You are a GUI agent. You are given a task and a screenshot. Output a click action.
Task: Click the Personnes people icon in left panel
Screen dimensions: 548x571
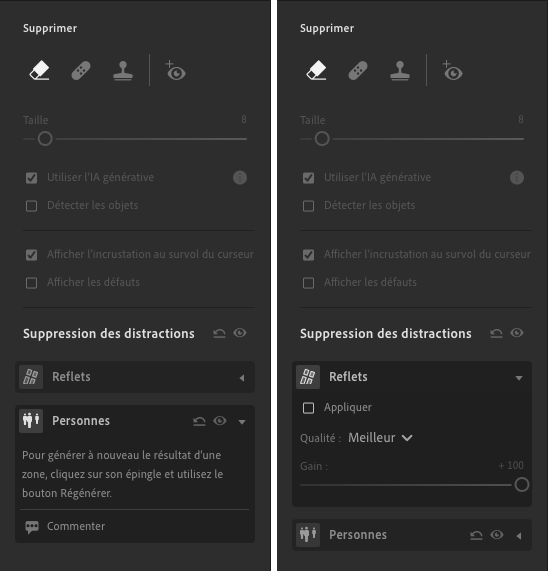[31, 421]
